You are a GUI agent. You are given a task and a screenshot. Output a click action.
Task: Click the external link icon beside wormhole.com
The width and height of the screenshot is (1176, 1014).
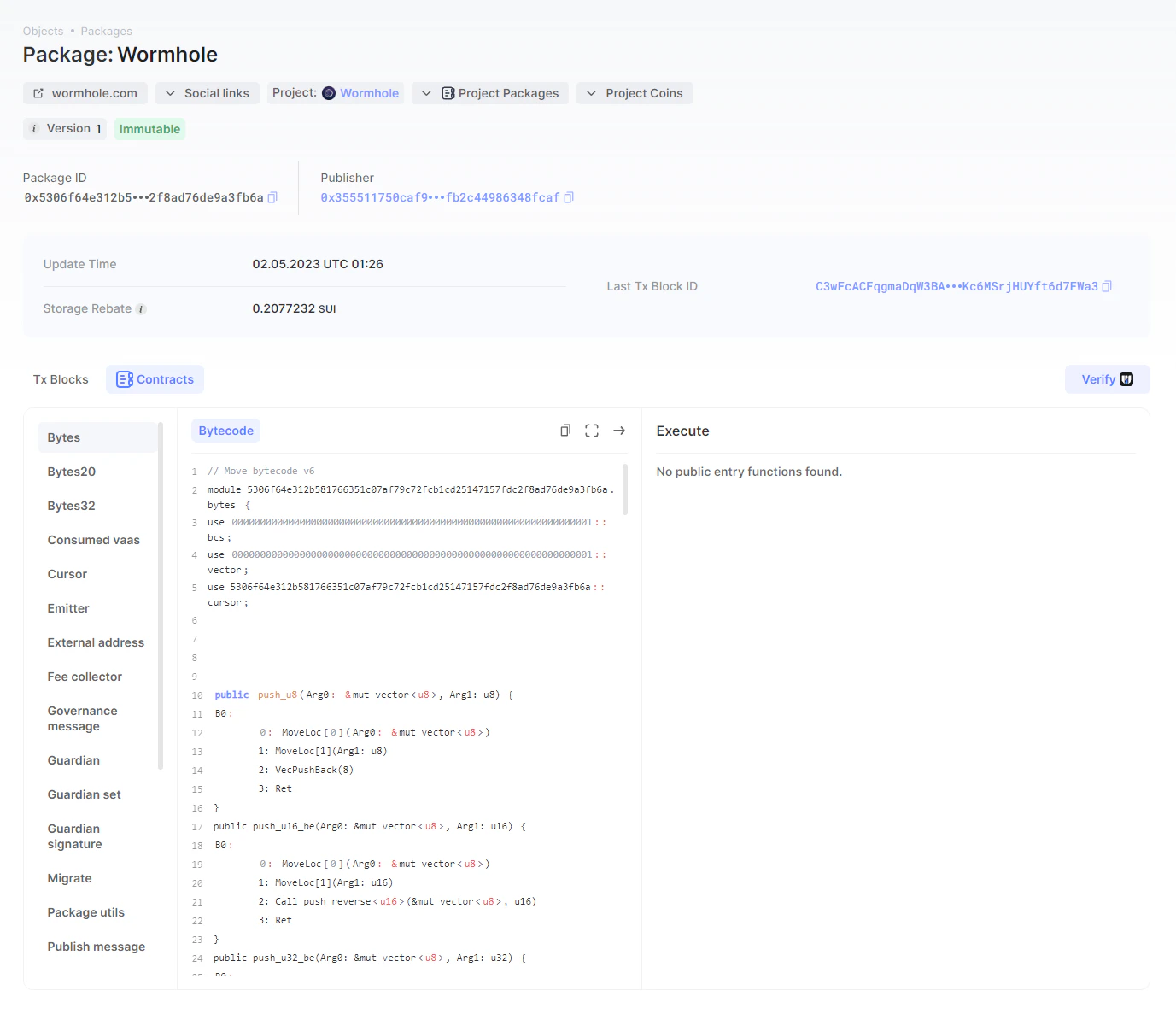tap(38, 93)
